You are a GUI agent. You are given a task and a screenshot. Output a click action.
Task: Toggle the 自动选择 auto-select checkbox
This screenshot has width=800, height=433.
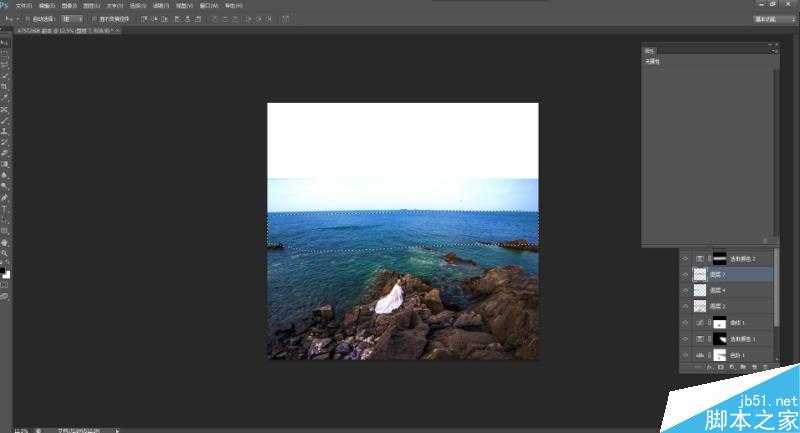26,18
